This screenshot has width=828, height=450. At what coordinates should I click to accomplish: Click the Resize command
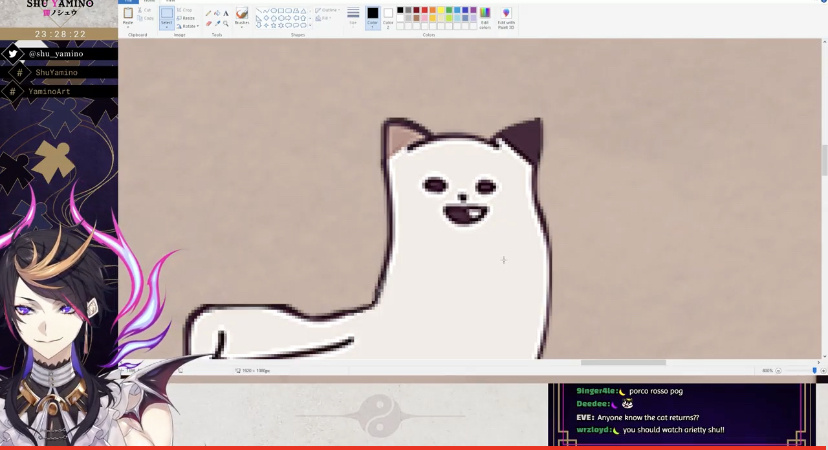(185, 18)
